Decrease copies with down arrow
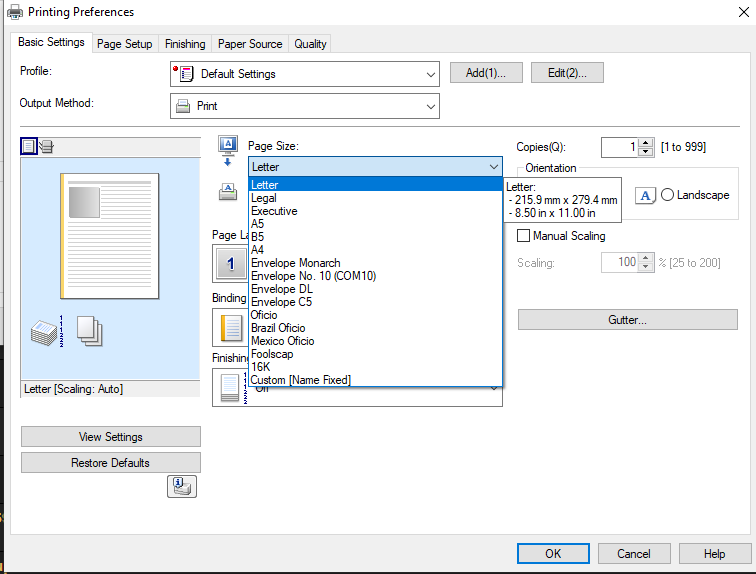 tap(646, 152)
